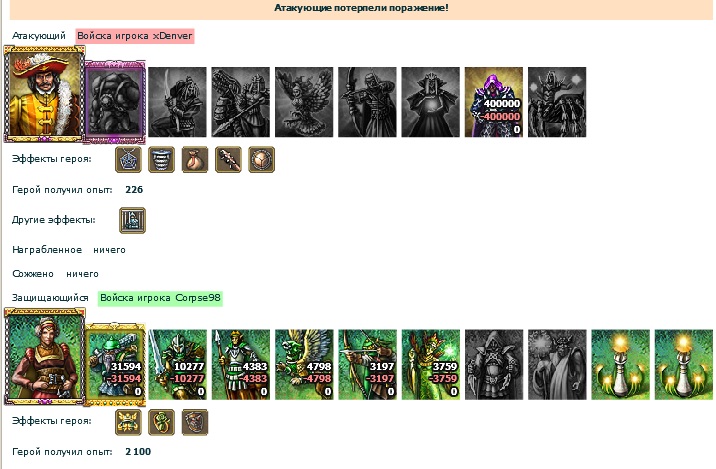The width and height of the screenshot is (716, 469).
Task: Click the round shield hero effect icon
Action: 262,159
